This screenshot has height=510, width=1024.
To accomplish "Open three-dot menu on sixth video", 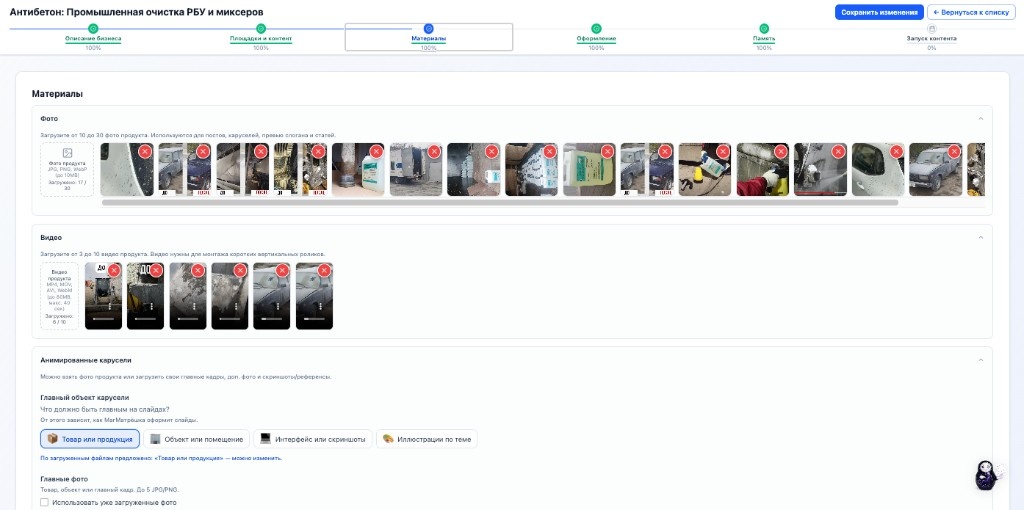I will [x=320, y=306].
